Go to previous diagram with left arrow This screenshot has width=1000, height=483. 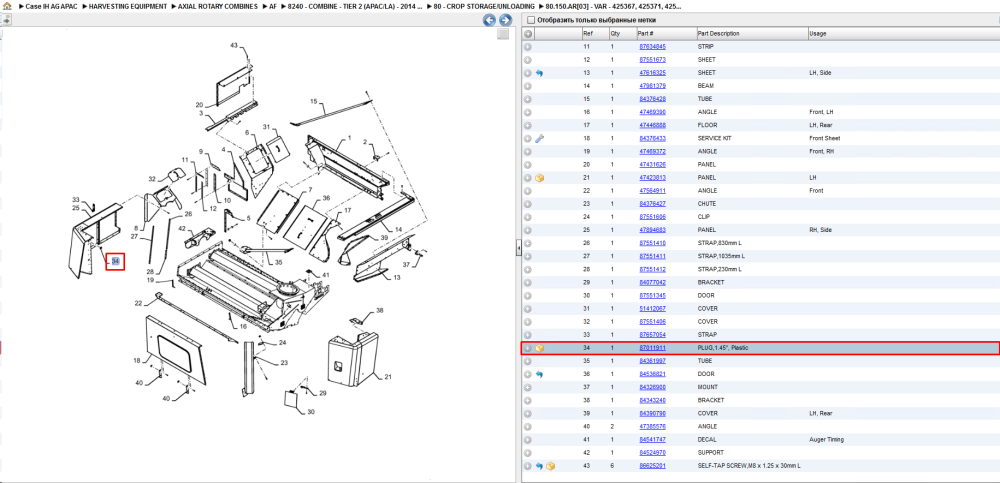pyautogui.click(x=489, y=20)
